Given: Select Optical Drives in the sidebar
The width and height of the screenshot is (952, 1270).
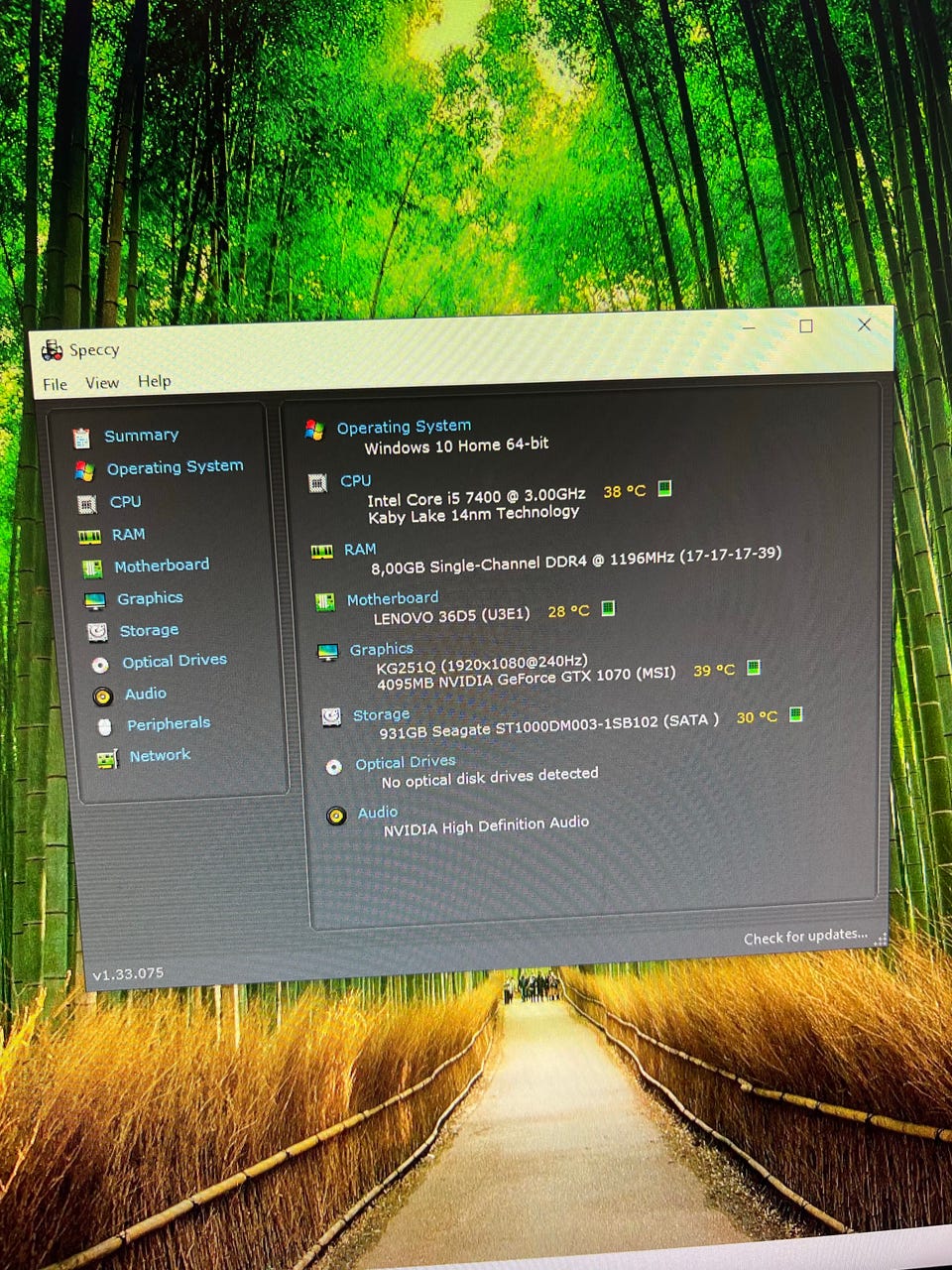Looking at the screenshot, I should click(175, 661).
